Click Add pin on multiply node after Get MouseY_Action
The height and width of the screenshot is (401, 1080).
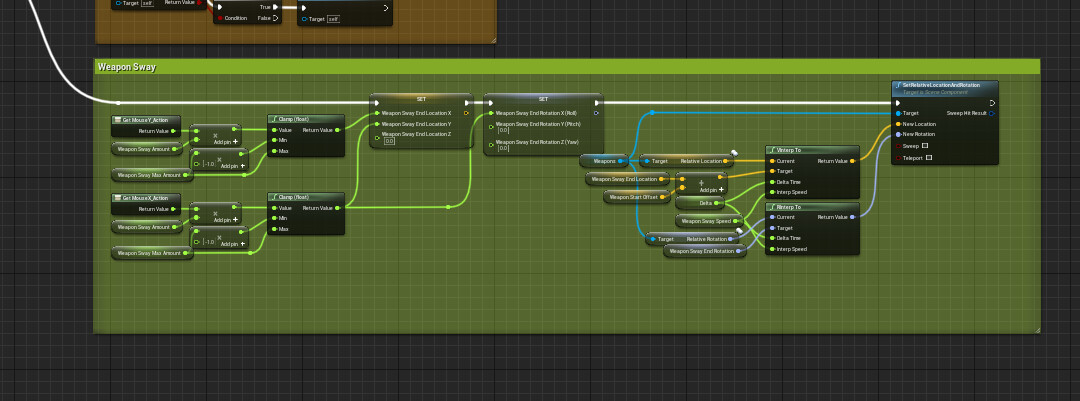pos(226,142)
